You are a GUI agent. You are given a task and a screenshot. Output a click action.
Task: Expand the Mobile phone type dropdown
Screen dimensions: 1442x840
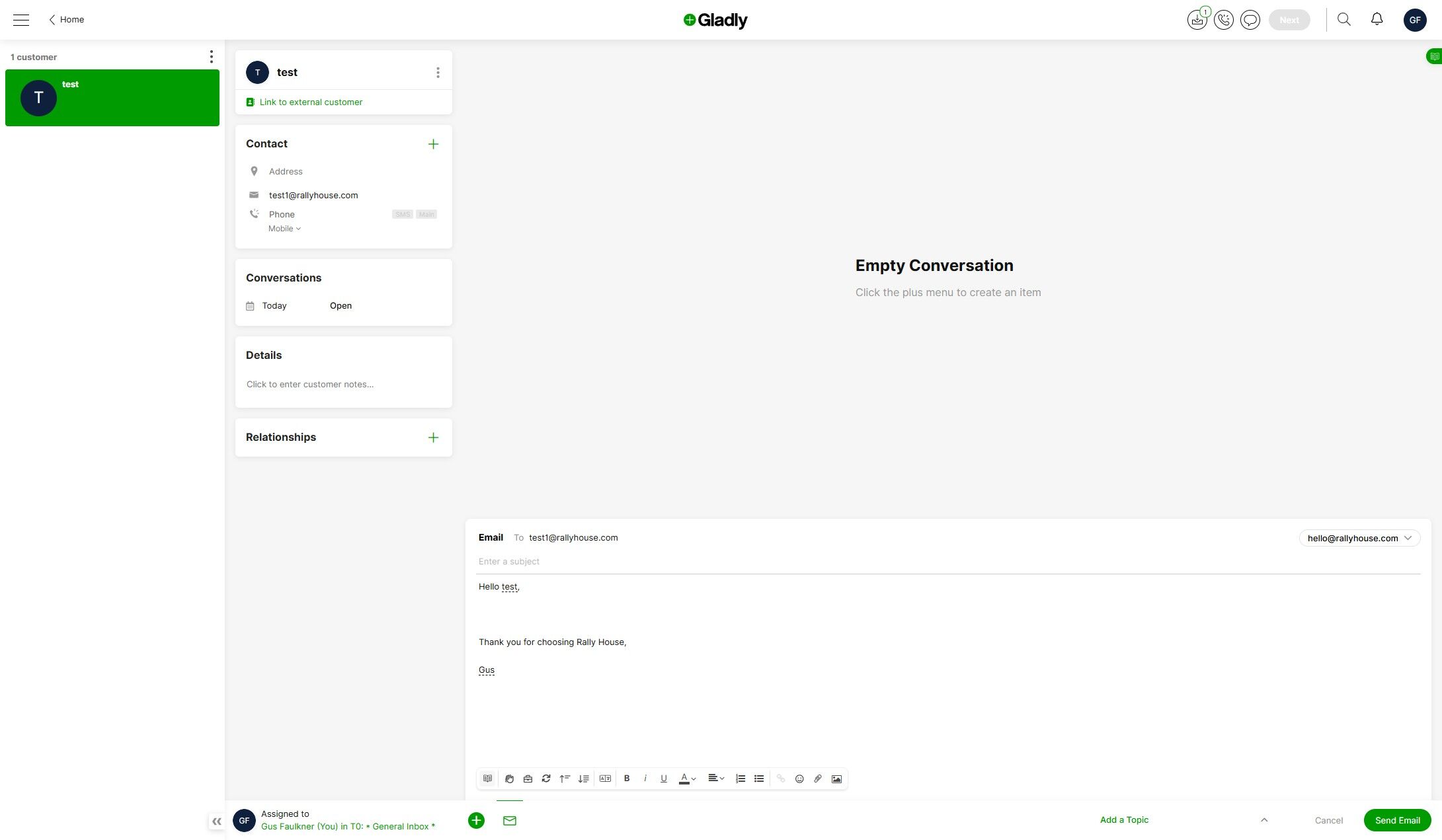284,229
